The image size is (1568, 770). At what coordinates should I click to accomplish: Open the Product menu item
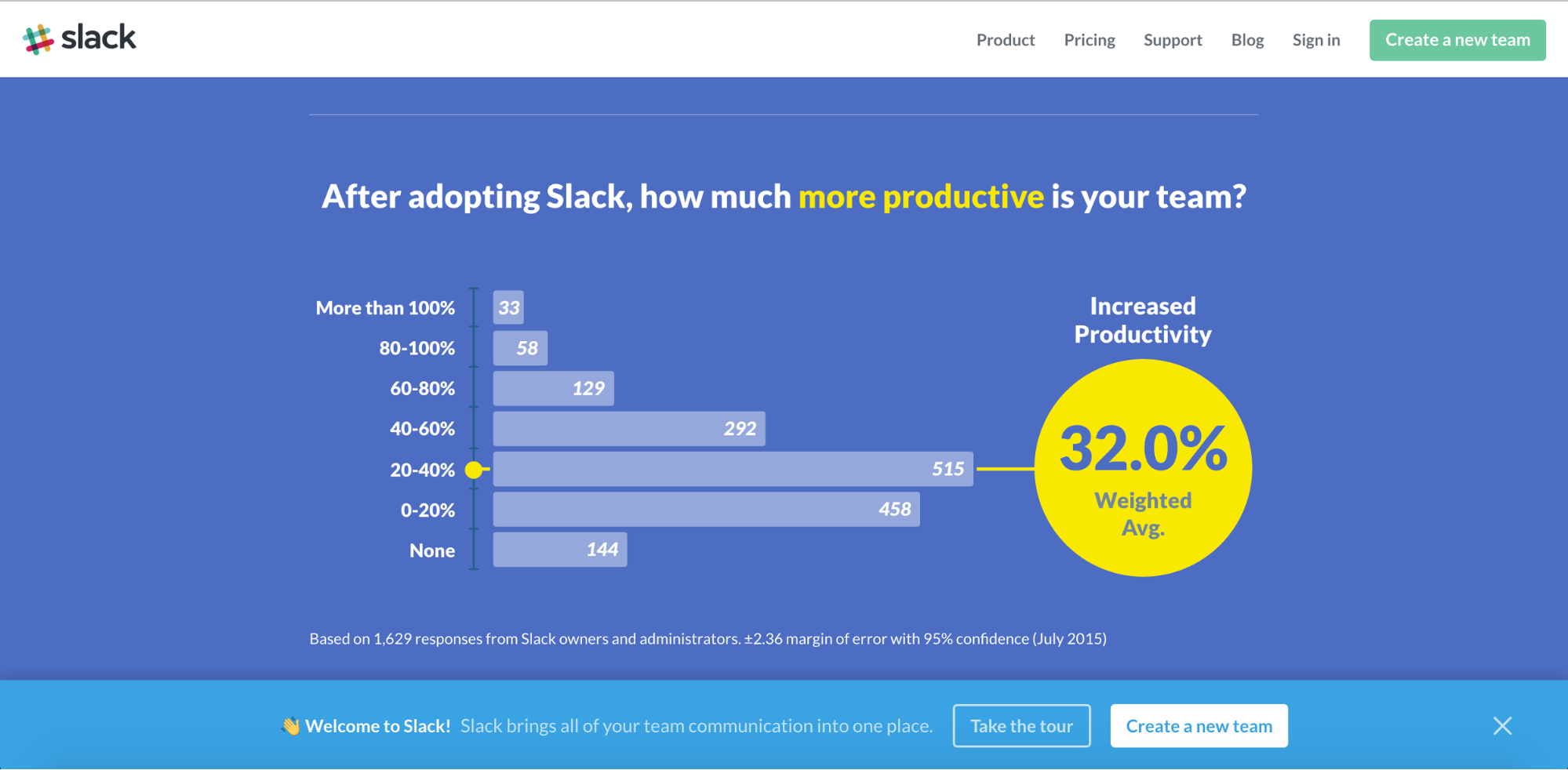pyautogui.click(x=1005, y=40)
